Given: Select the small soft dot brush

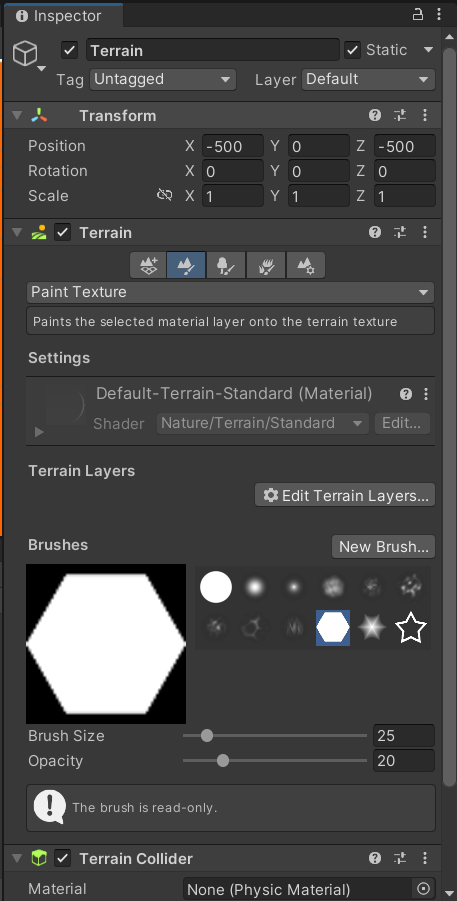Looking at the screenshot, I should click(x=294, y=587).
